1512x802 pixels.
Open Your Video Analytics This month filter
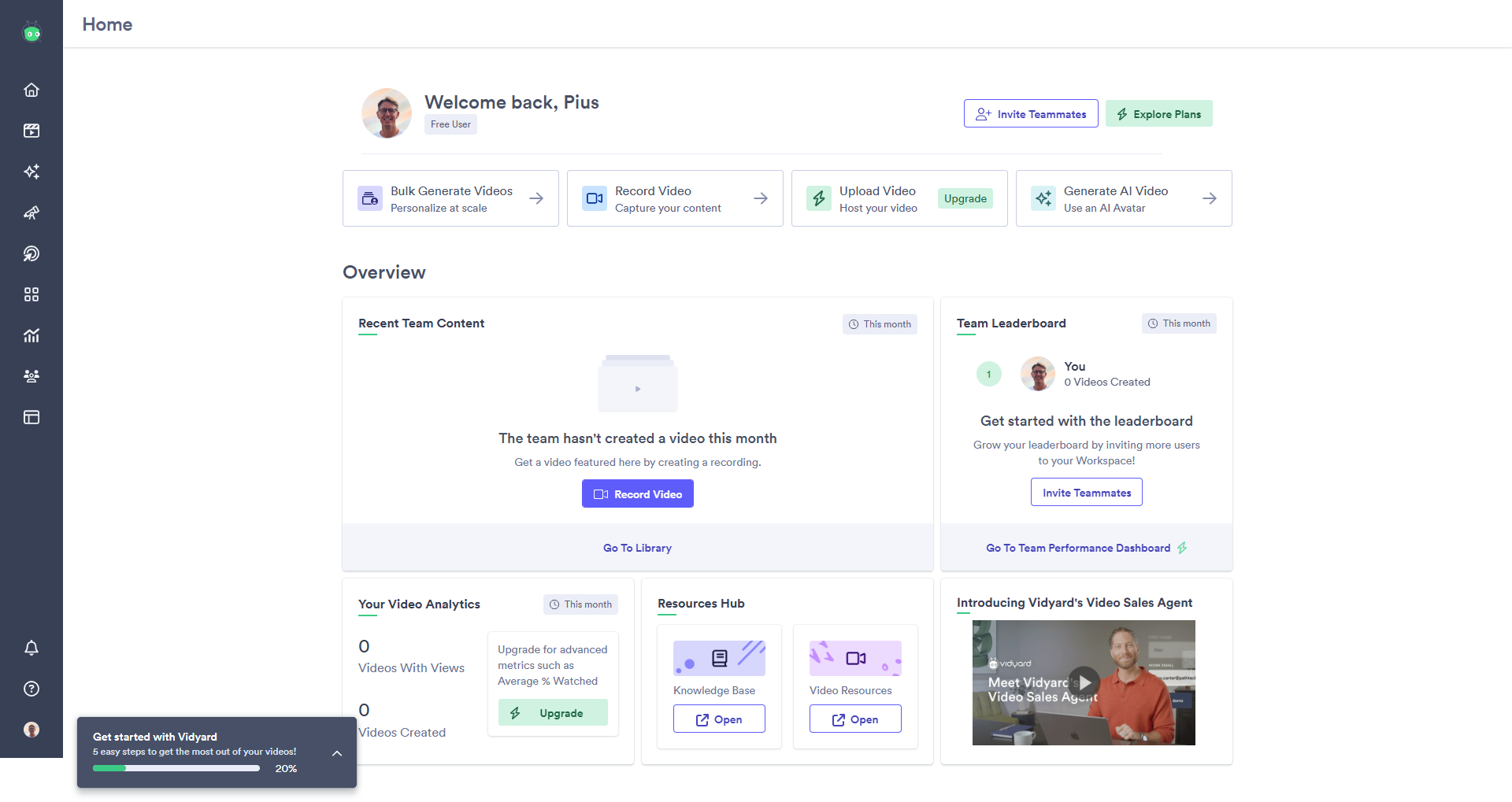click(x=580, y=604)
